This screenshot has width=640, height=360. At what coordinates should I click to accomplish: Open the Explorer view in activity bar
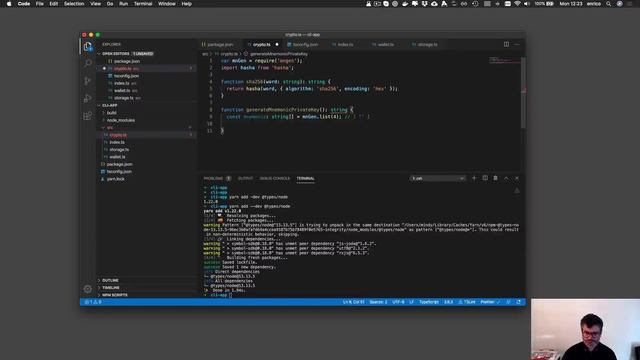tap(87, 46)
